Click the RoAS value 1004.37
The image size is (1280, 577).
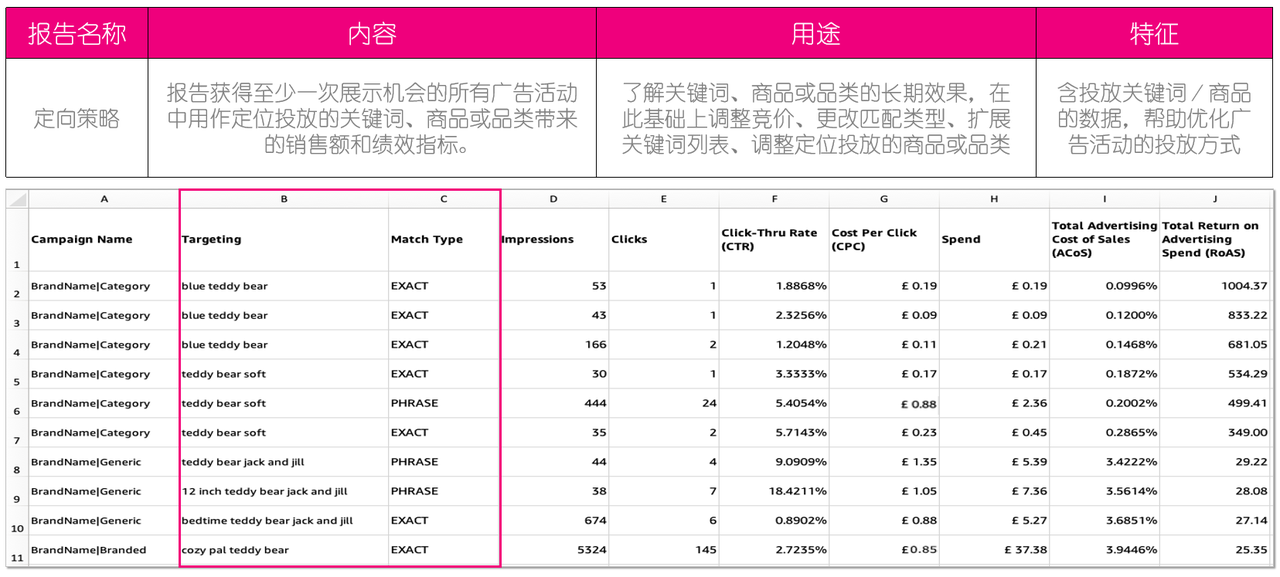pos(1215,286)
